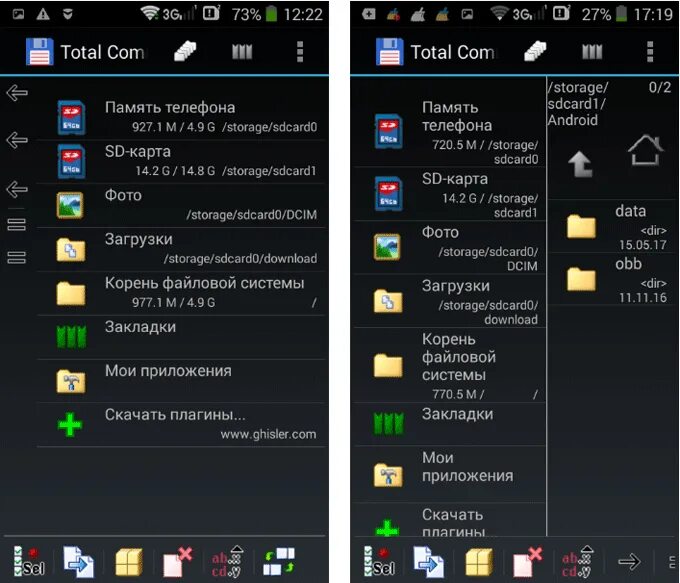The width and height of the screenshot is (680, 583).
Task: Open history stack icon in right screenshot toolbar
Action: pos(535,51)
